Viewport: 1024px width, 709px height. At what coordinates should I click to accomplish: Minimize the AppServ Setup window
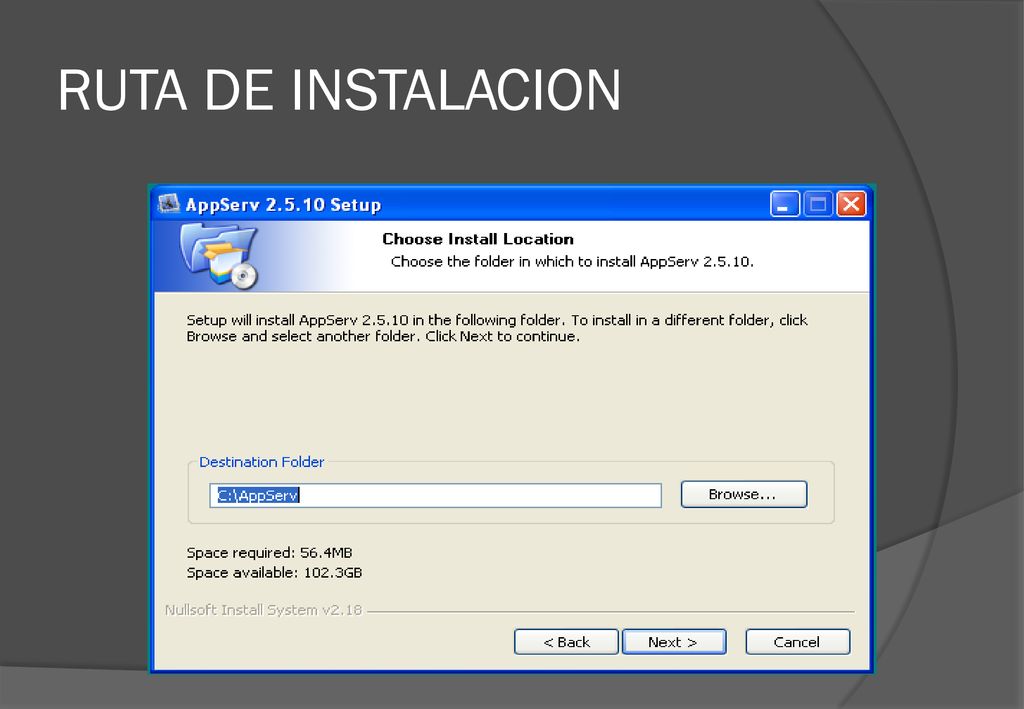784,204
